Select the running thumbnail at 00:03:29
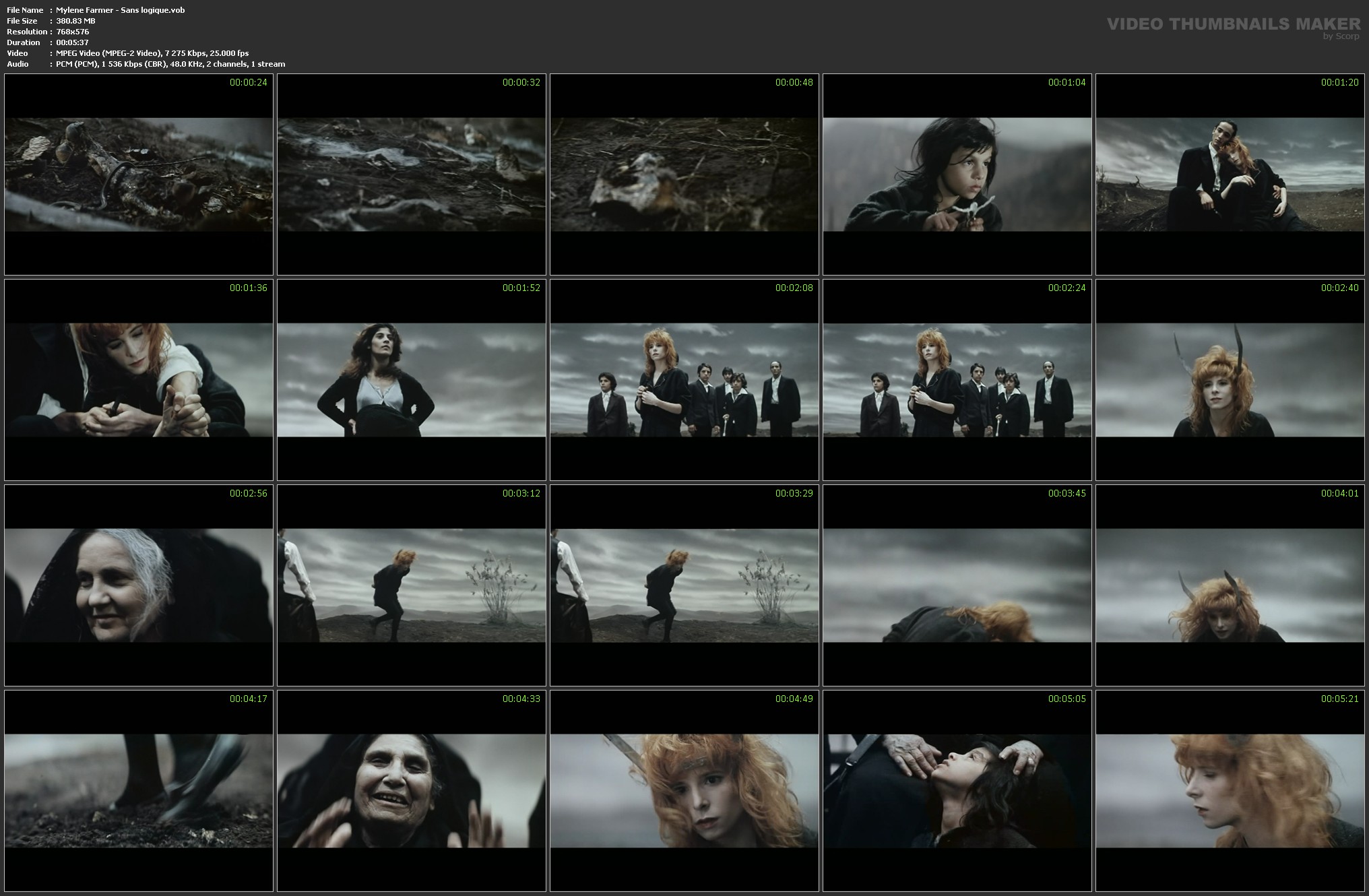Screen dimensions: 1369x896 pos(684,585)
